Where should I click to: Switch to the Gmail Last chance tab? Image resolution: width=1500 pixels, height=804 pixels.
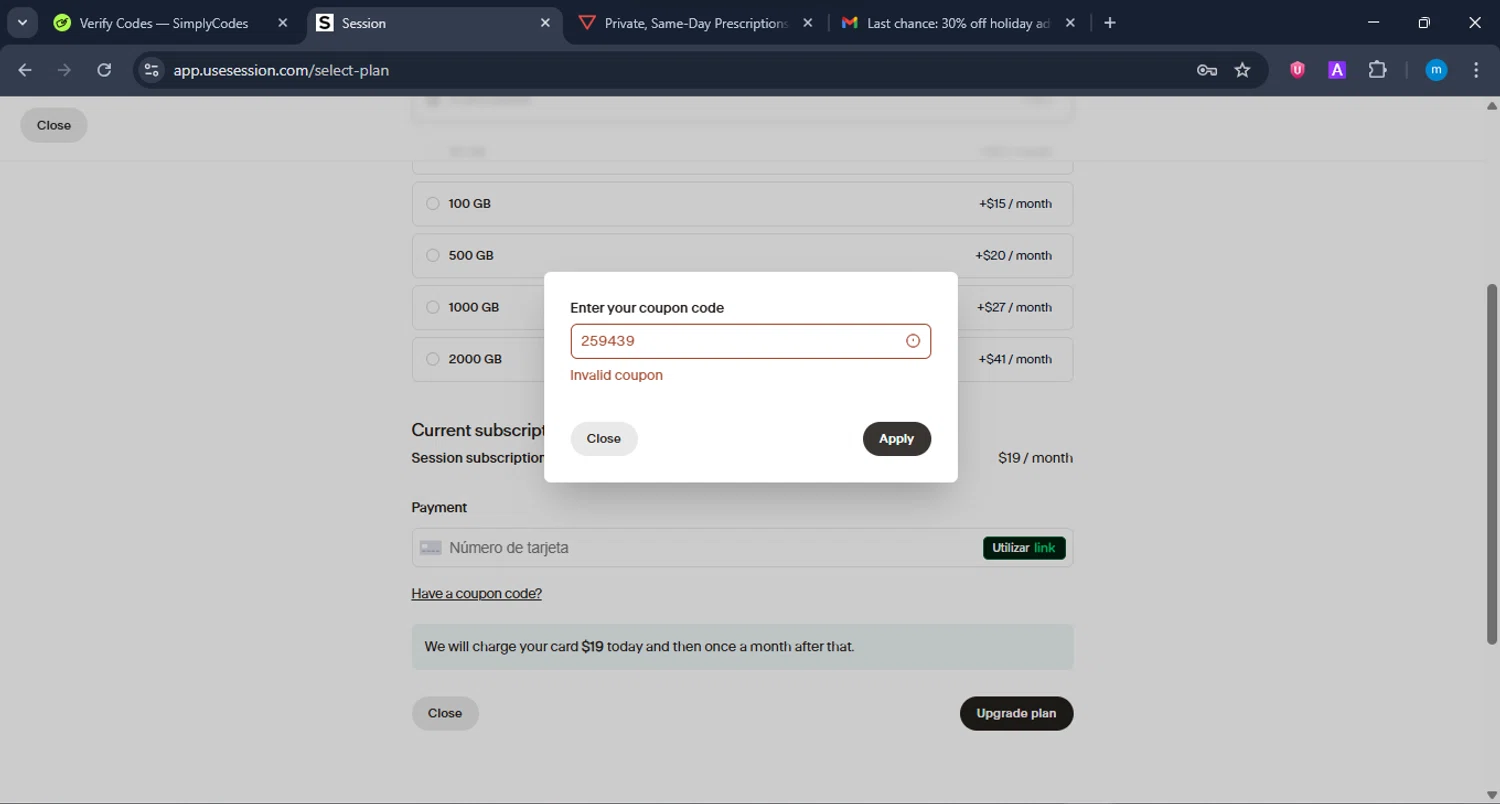(960, 23)
